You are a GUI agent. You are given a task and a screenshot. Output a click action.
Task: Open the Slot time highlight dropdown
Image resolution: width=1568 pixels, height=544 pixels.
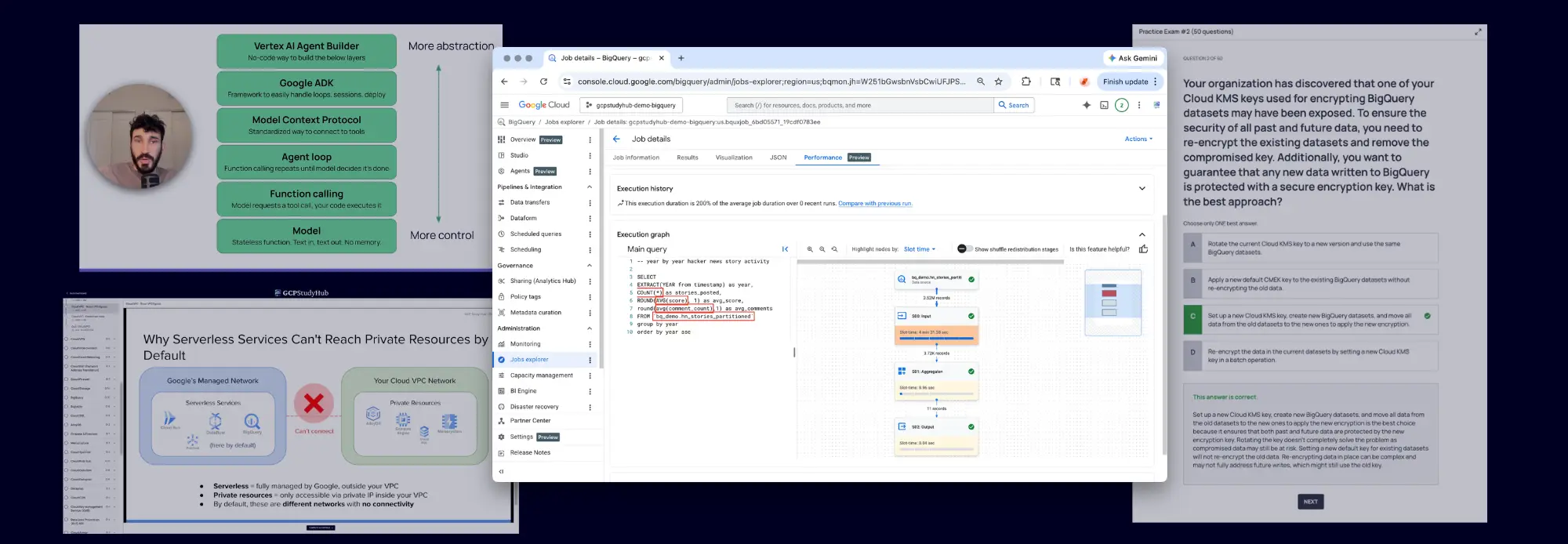[920, 249]
